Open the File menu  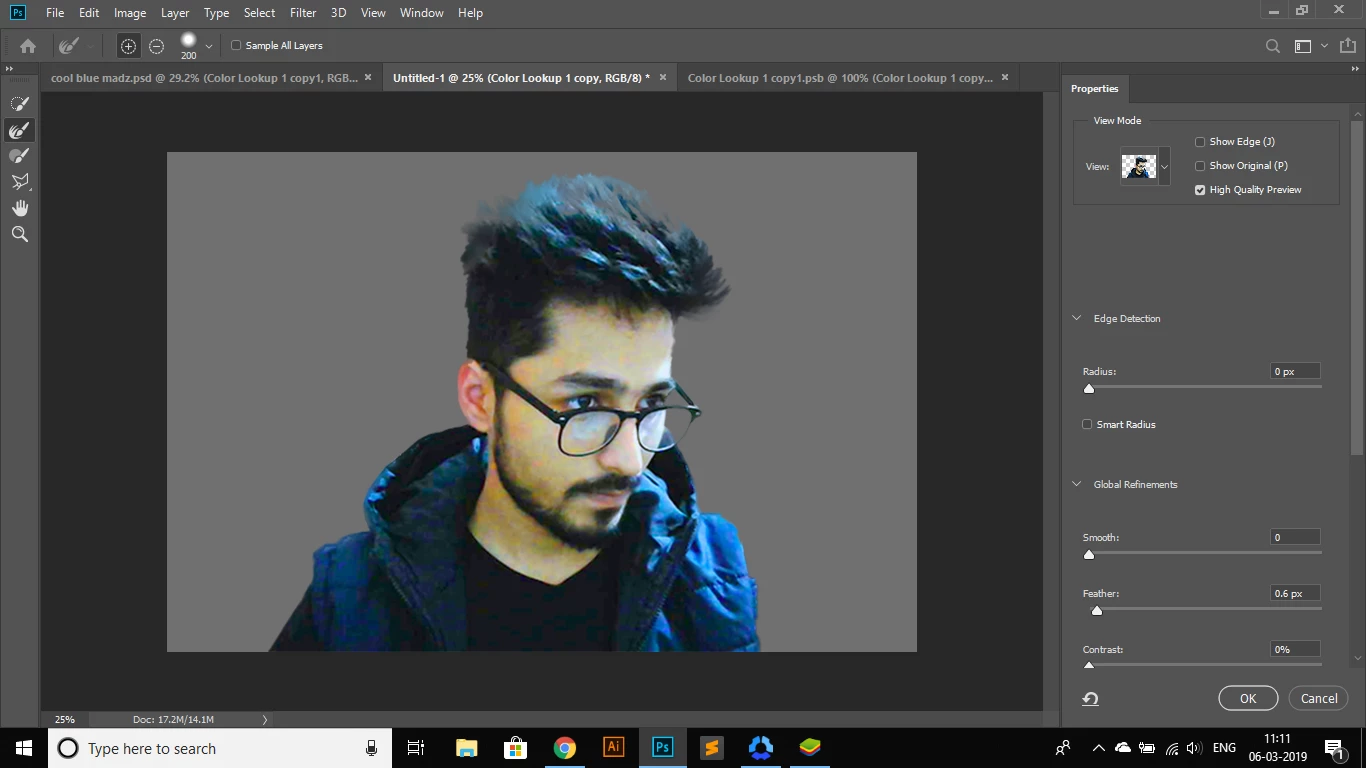55,12
